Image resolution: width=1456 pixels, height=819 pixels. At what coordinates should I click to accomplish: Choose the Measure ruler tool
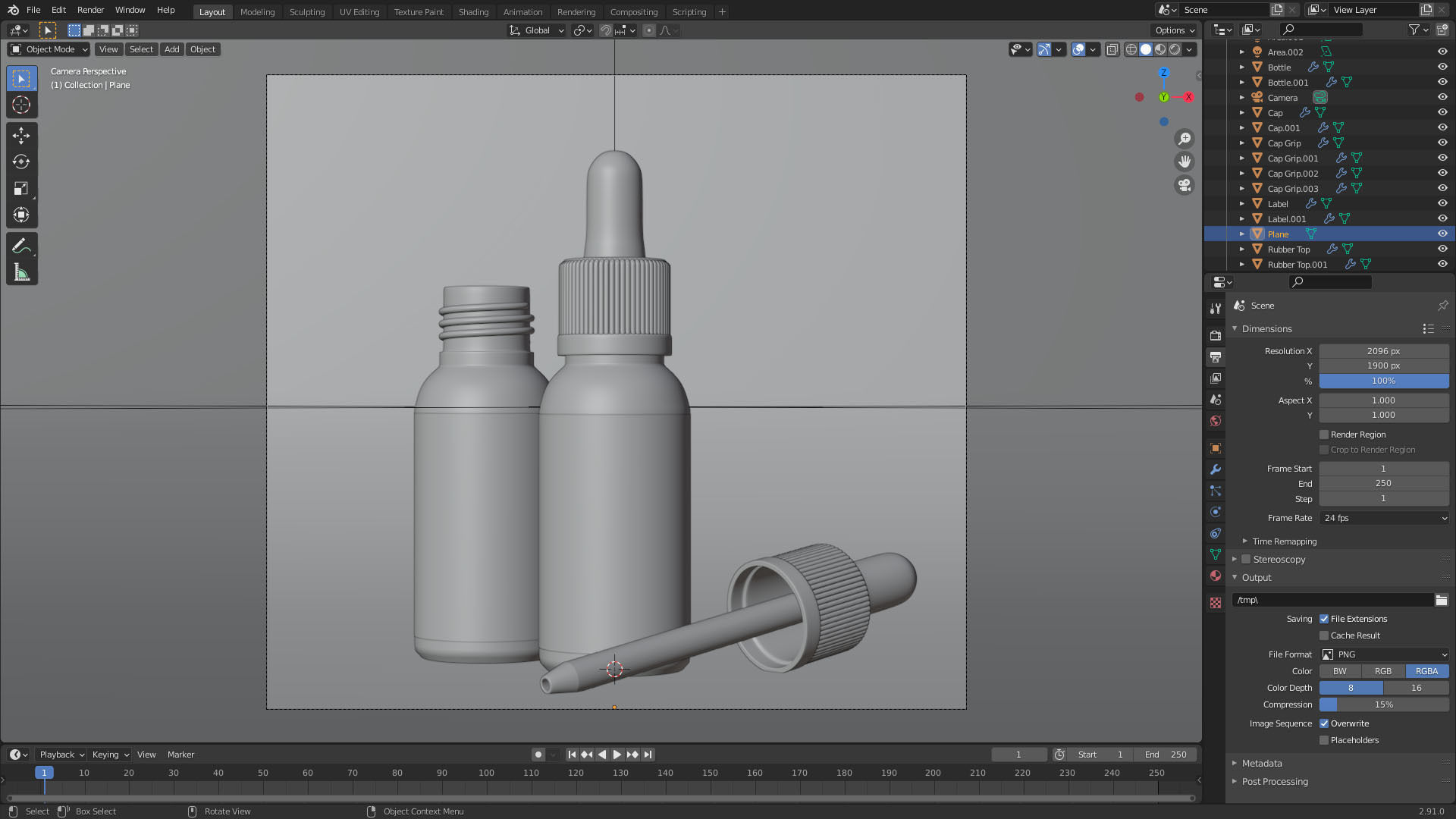[21, 272]
